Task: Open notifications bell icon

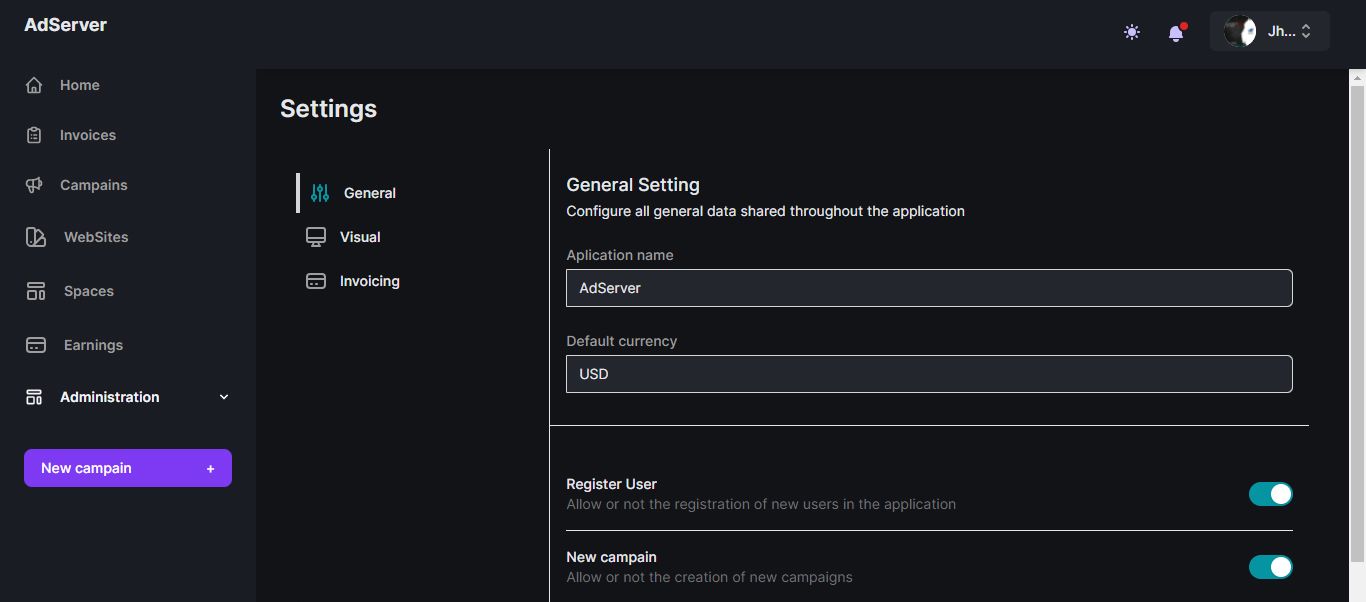Action: click(x=1176, y=33)
